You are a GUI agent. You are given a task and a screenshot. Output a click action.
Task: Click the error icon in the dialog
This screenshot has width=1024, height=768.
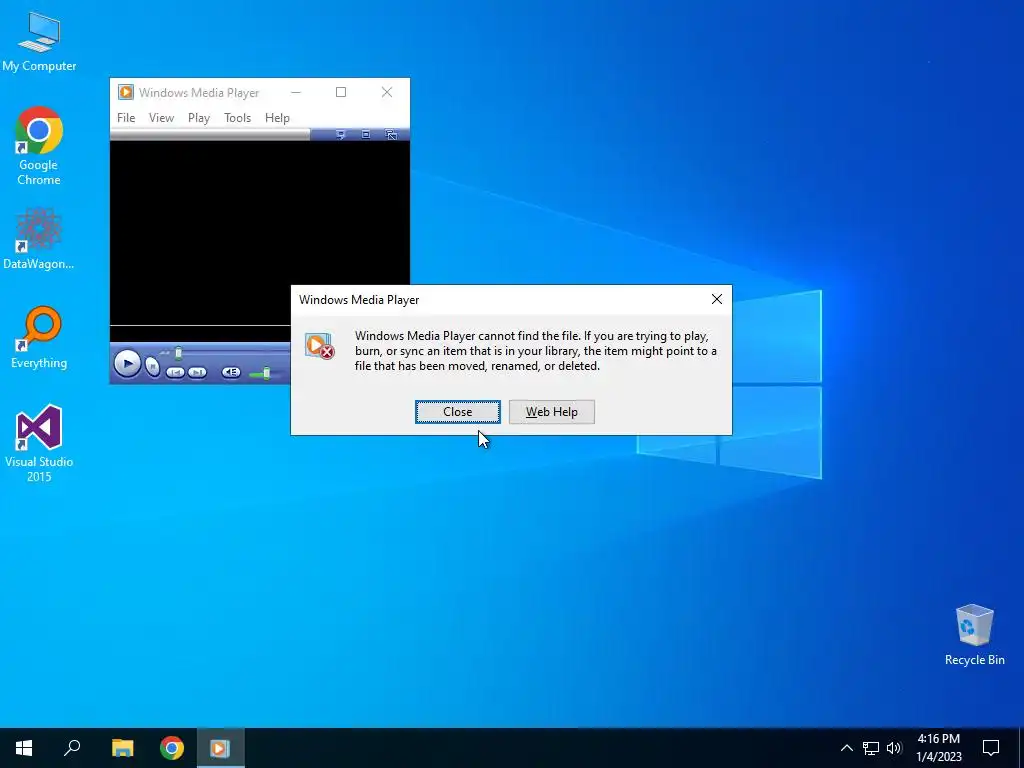tap(320, 345)
